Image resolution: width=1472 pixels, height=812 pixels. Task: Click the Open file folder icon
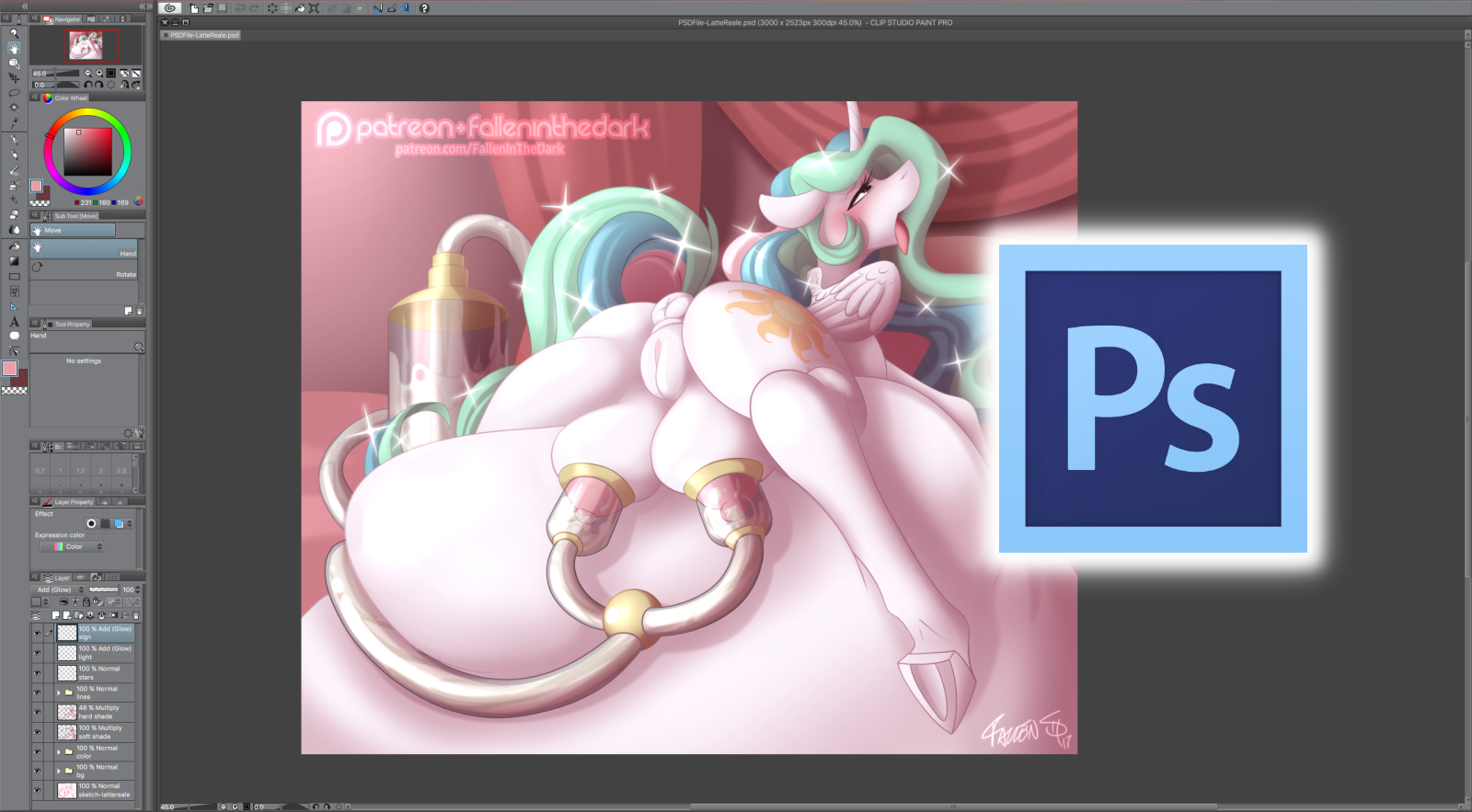click(x=208, y=8)
